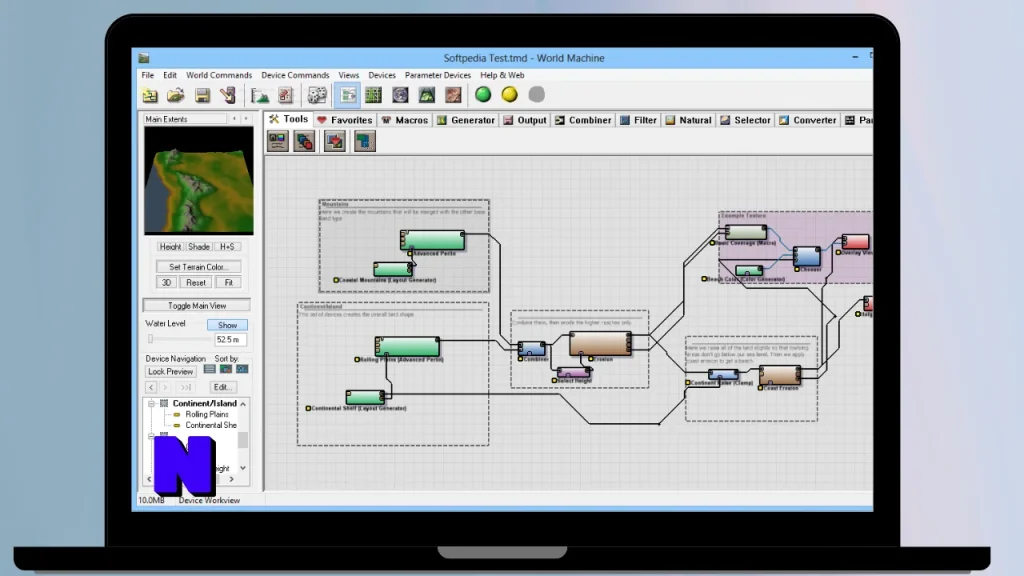Viewport: 1024px width, 576px height.
Task: Click device tree scroll up arrow
Action: pos(243,404)
